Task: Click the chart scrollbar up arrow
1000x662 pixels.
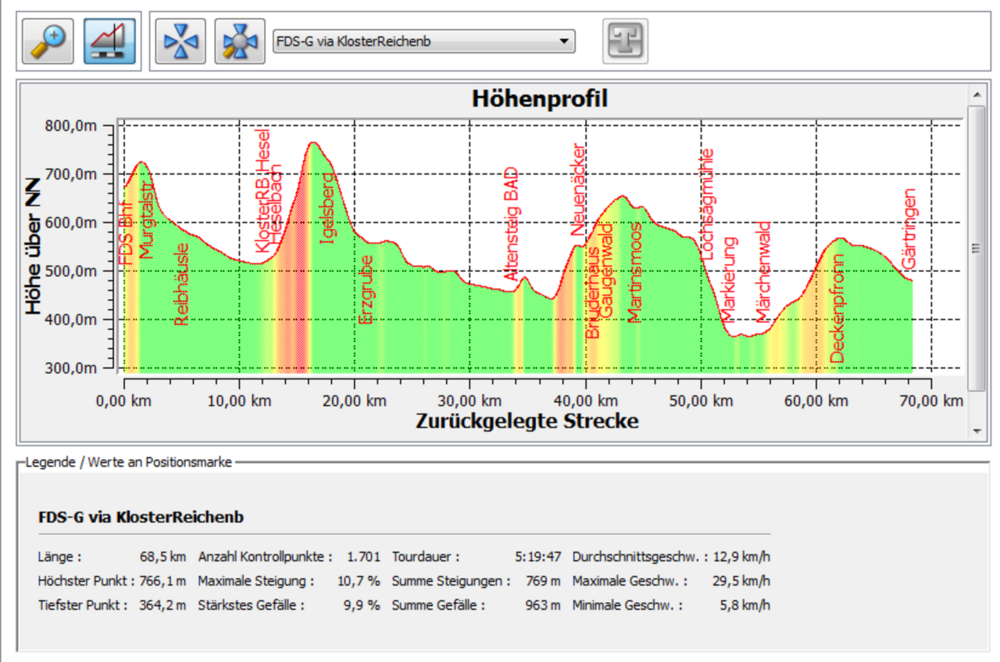Action: [977, 95]
